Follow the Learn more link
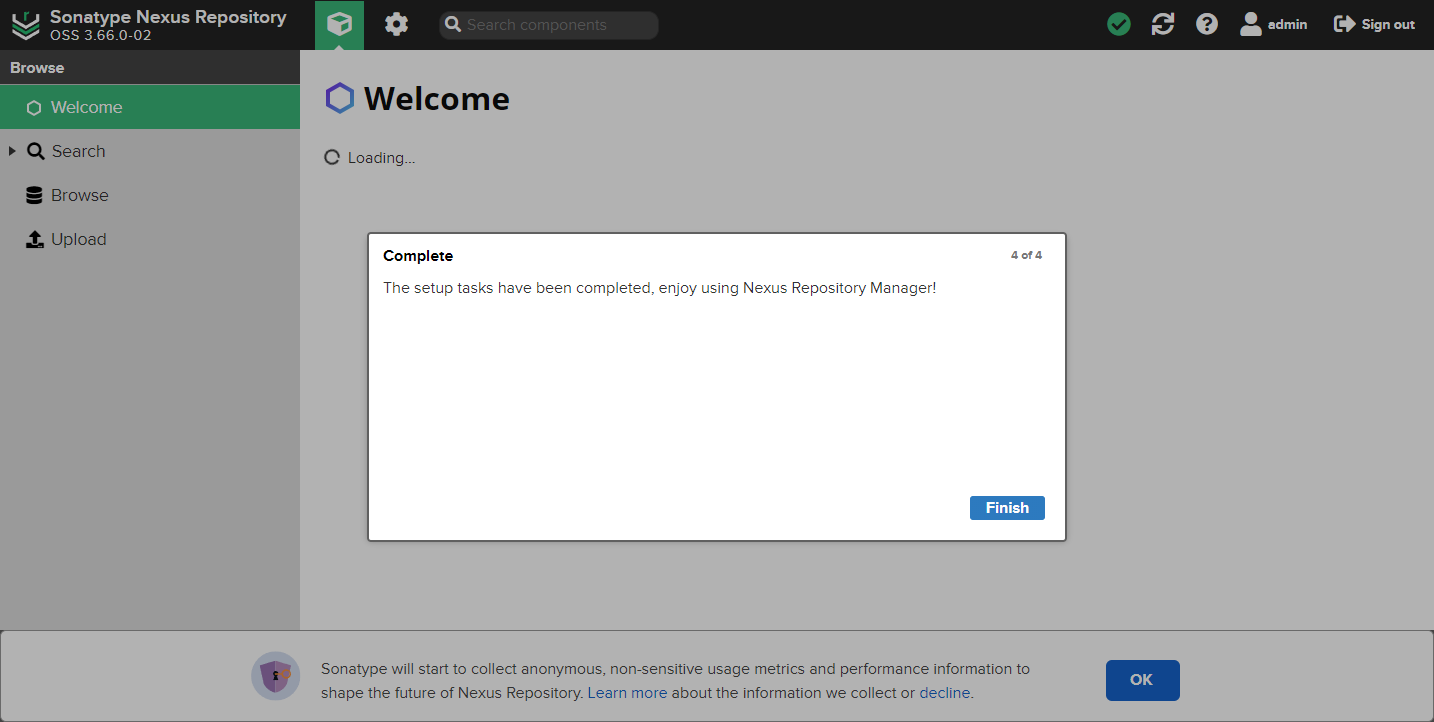 click(x=627, y=692)
